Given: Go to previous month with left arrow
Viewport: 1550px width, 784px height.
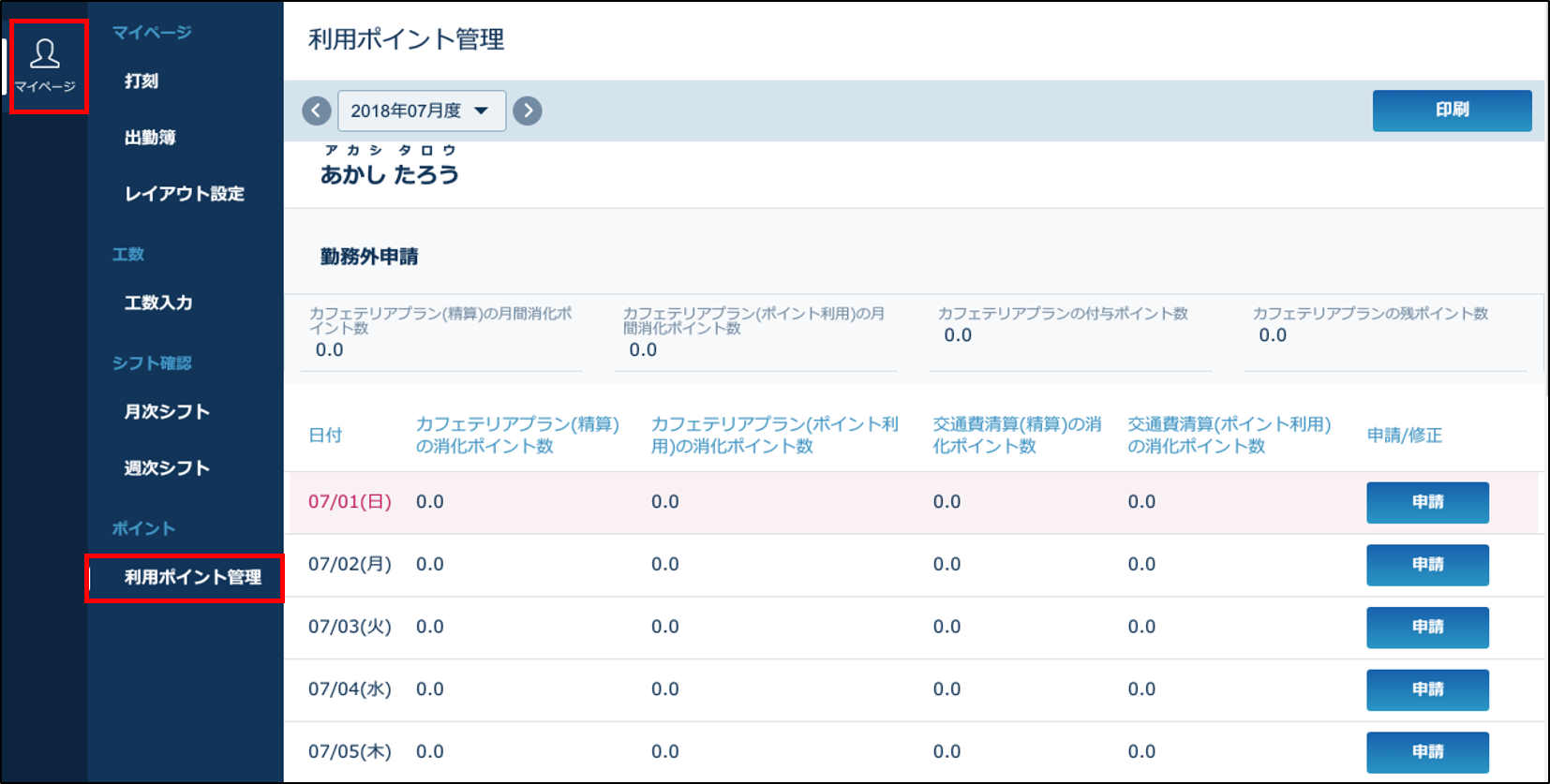Looking at the screenshot, I should tap(317, 111).
